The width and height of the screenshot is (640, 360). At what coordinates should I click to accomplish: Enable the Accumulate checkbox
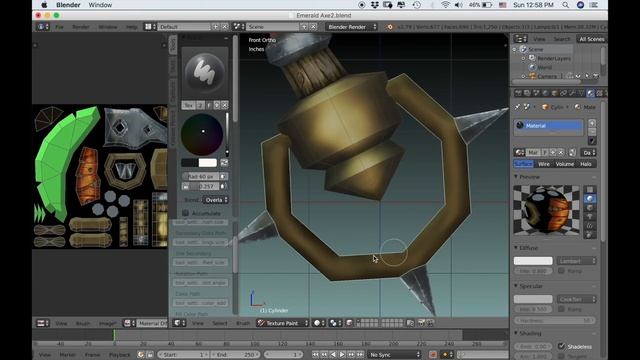pyautogui.click(x=186, y=213)
